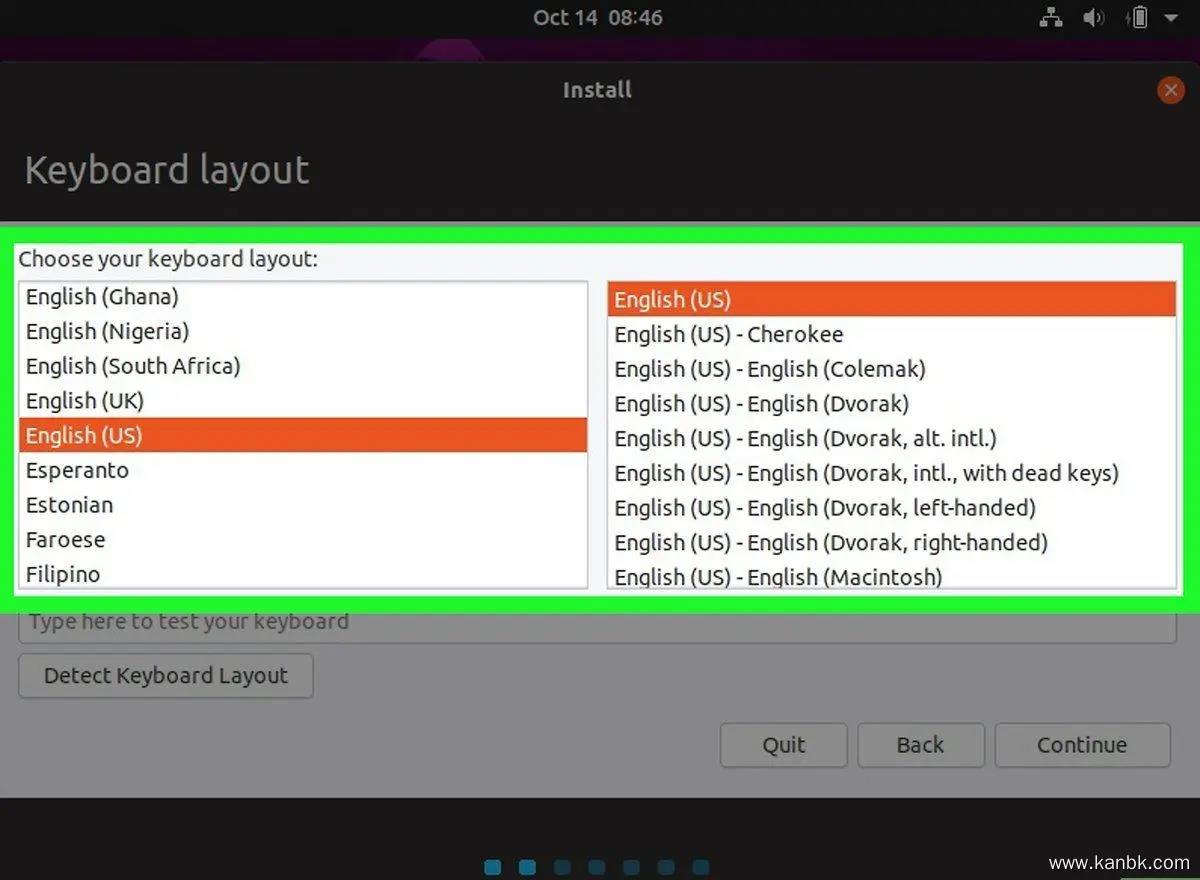Click the battery status icon
This screenshot has height=880, width=1200.
[1138, 18]
